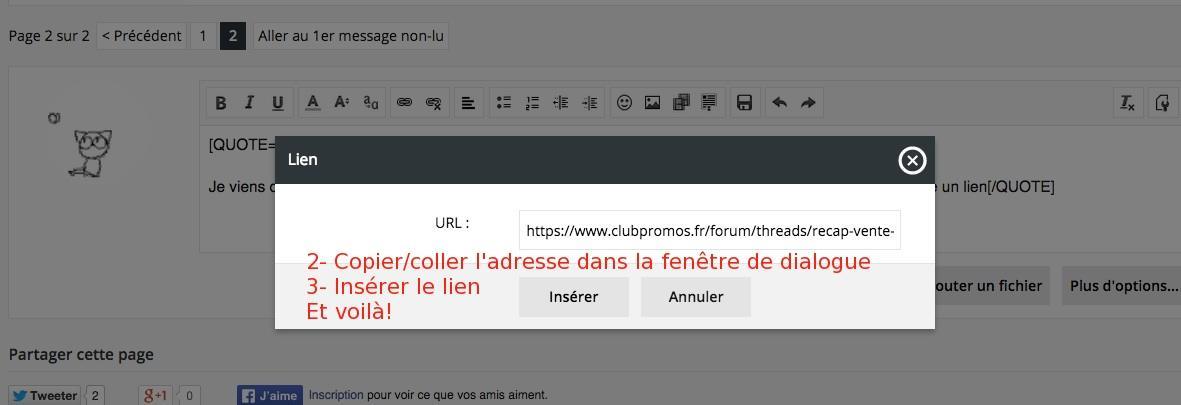Click the insert link chain icon
1181x405 pixels.
click(x=404, y=103)
